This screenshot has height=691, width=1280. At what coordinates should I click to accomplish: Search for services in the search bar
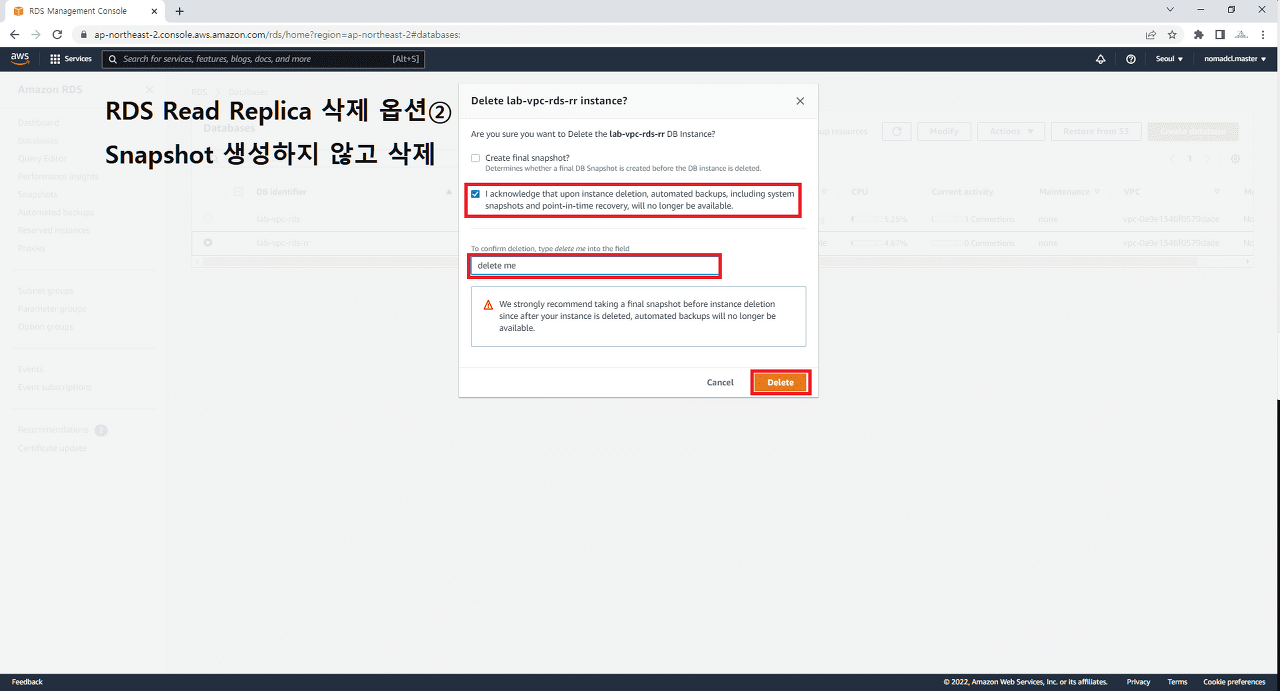coord(263,59)
